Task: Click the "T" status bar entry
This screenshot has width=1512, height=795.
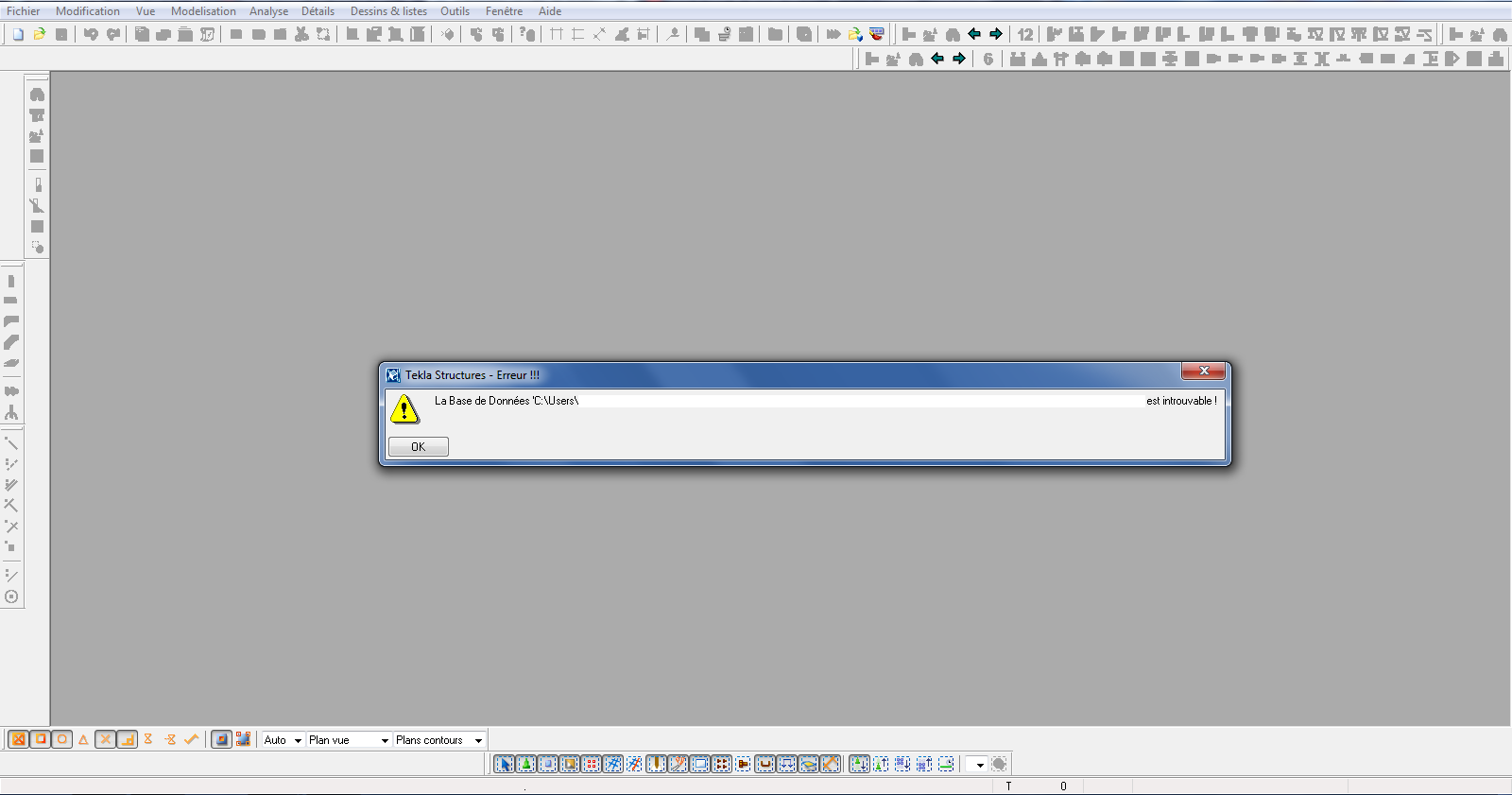Action: click(1008, 786)
